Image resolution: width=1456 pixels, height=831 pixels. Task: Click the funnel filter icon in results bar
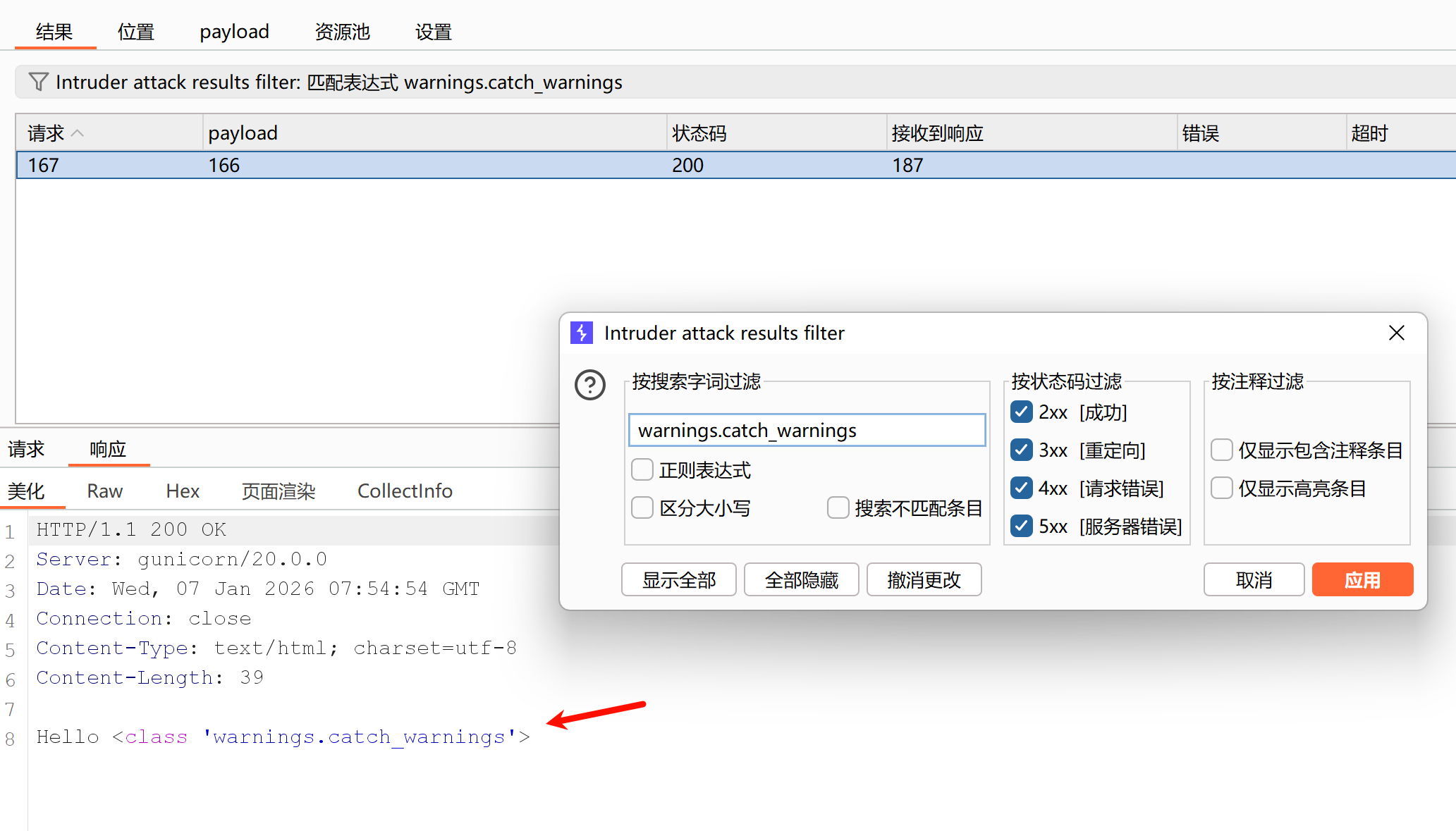[x=38, y=82]
